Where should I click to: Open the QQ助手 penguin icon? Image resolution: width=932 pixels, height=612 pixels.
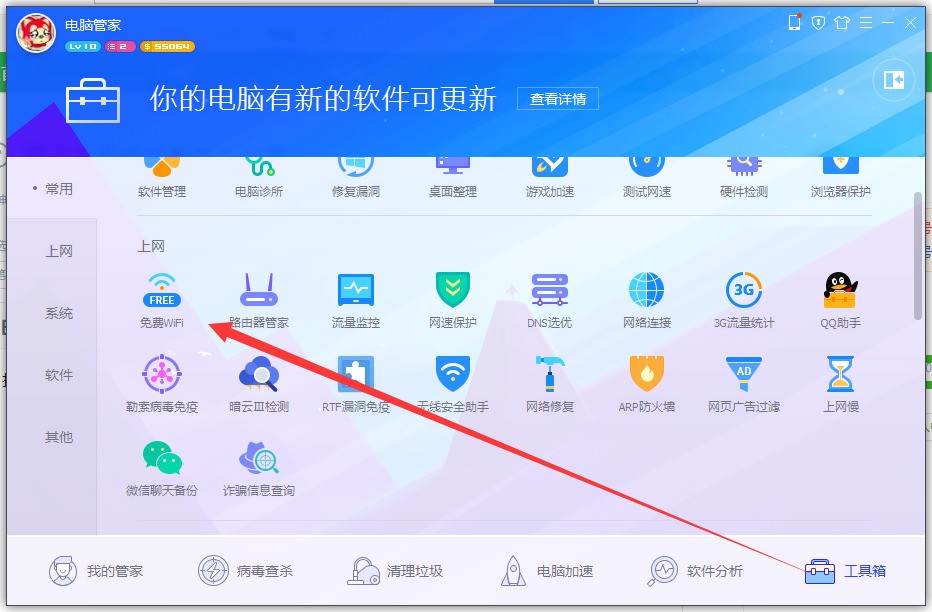(x=840, y=289)
